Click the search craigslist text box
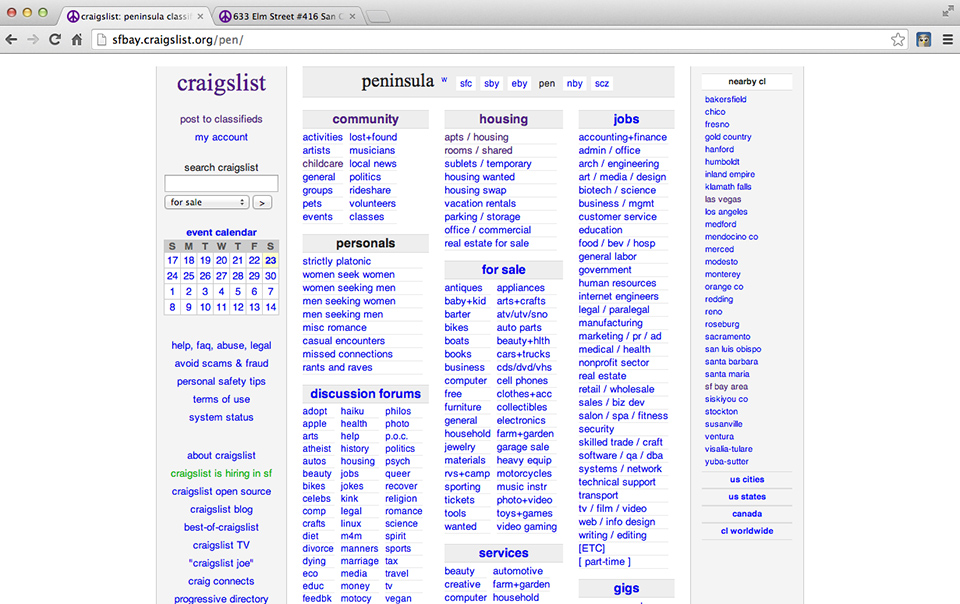 point(221,183)
